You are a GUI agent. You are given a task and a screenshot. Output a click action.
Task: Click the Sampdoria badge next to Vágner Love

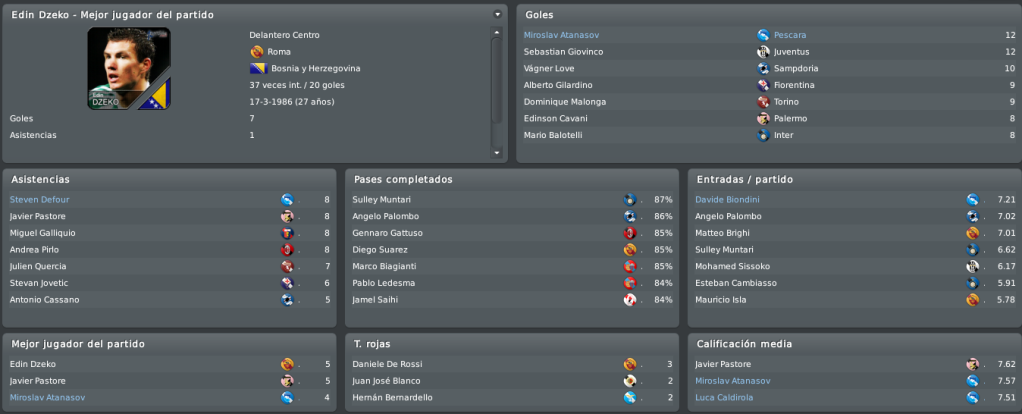coord(763,68)
